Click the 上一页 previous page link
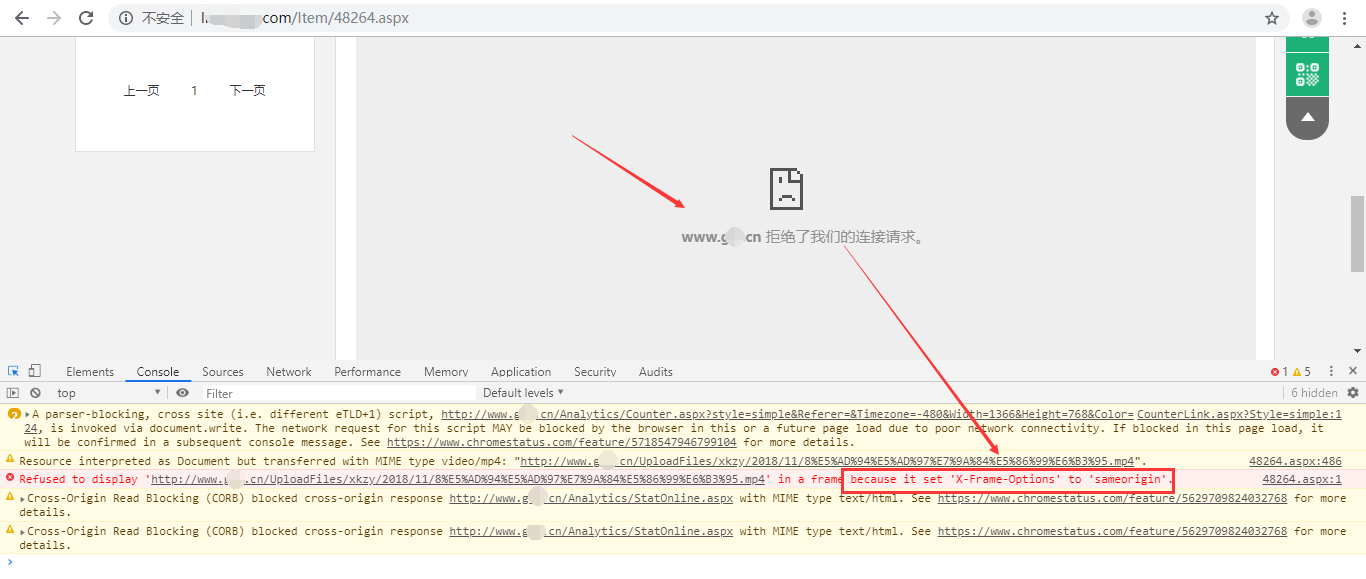Image resolution: width=1366 pixels, height=579 pixels. coord(141,91)
